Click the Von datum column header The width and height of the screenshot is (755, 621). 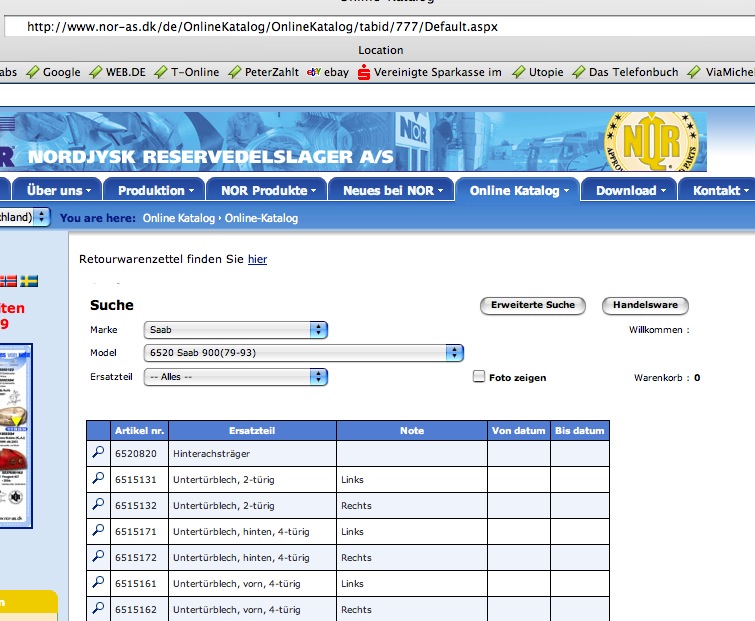(x=519, y=430)
